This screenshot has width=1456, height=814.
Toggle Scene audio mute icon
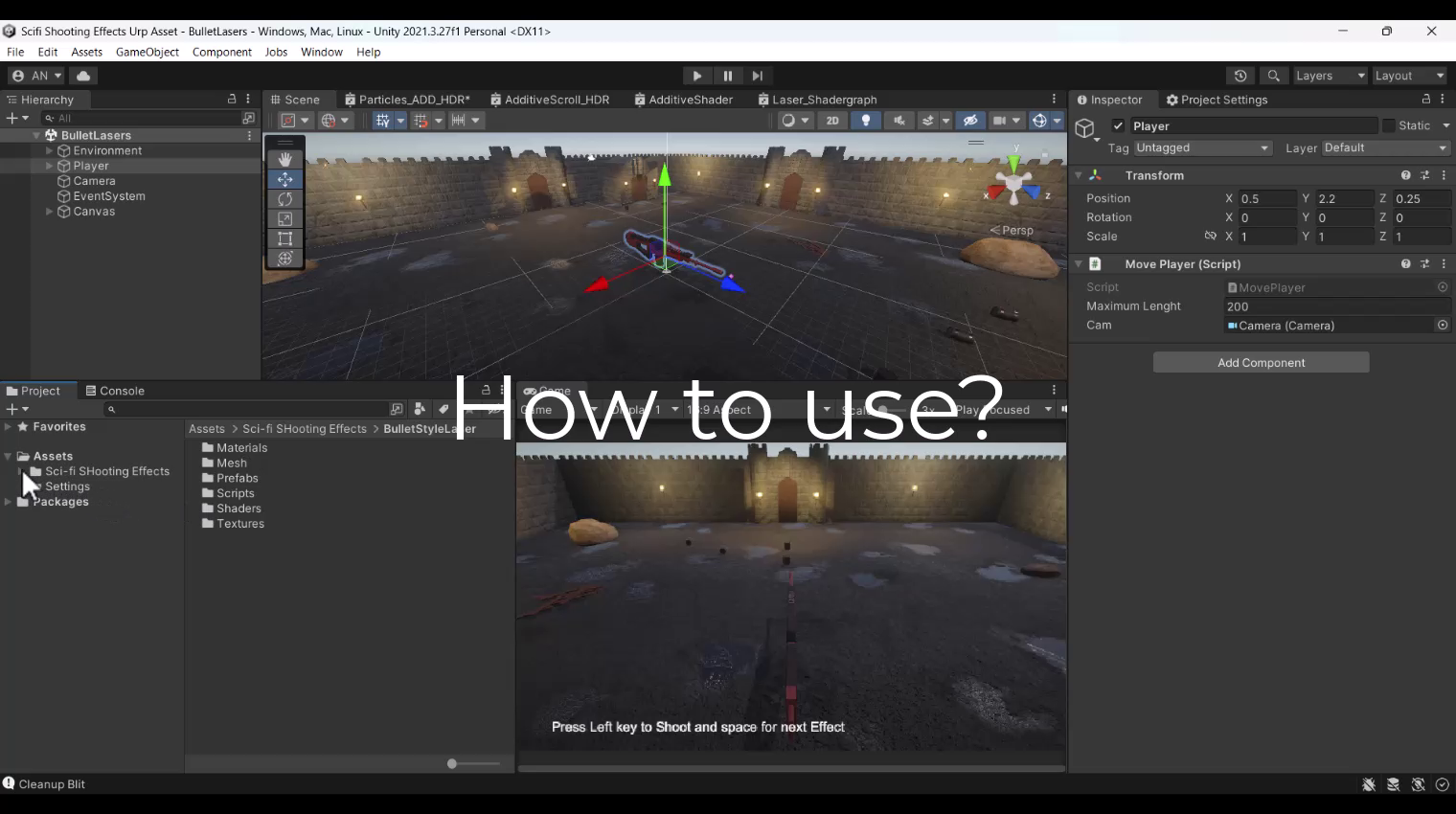coord(899,121)
